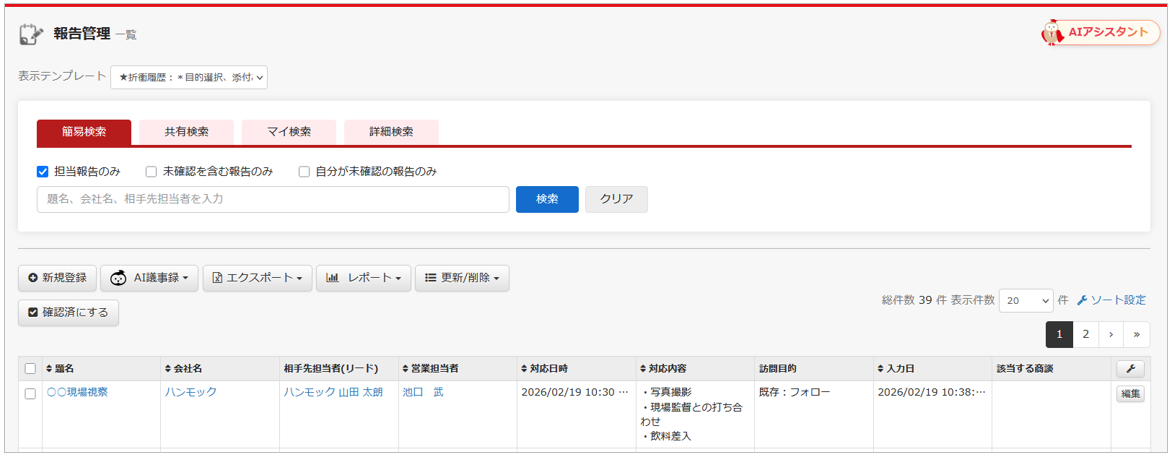
Task: Open the 詳細検索 tab
Action: [391, 132]
